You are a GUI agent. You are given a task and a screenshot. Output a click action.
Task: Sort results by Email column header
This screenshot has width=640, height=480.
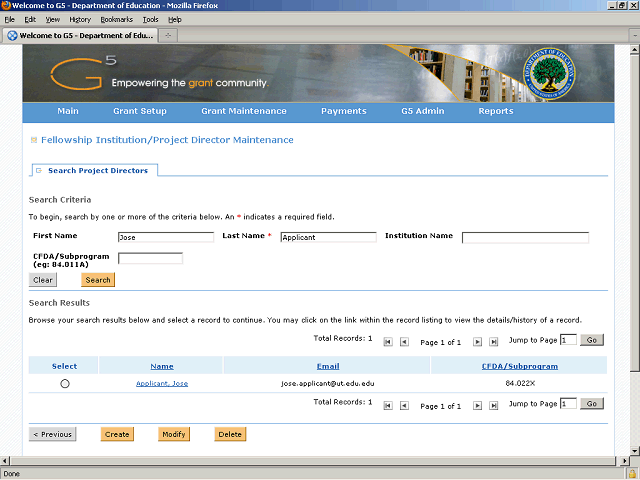pyautogui.click(x=328, y=366)
